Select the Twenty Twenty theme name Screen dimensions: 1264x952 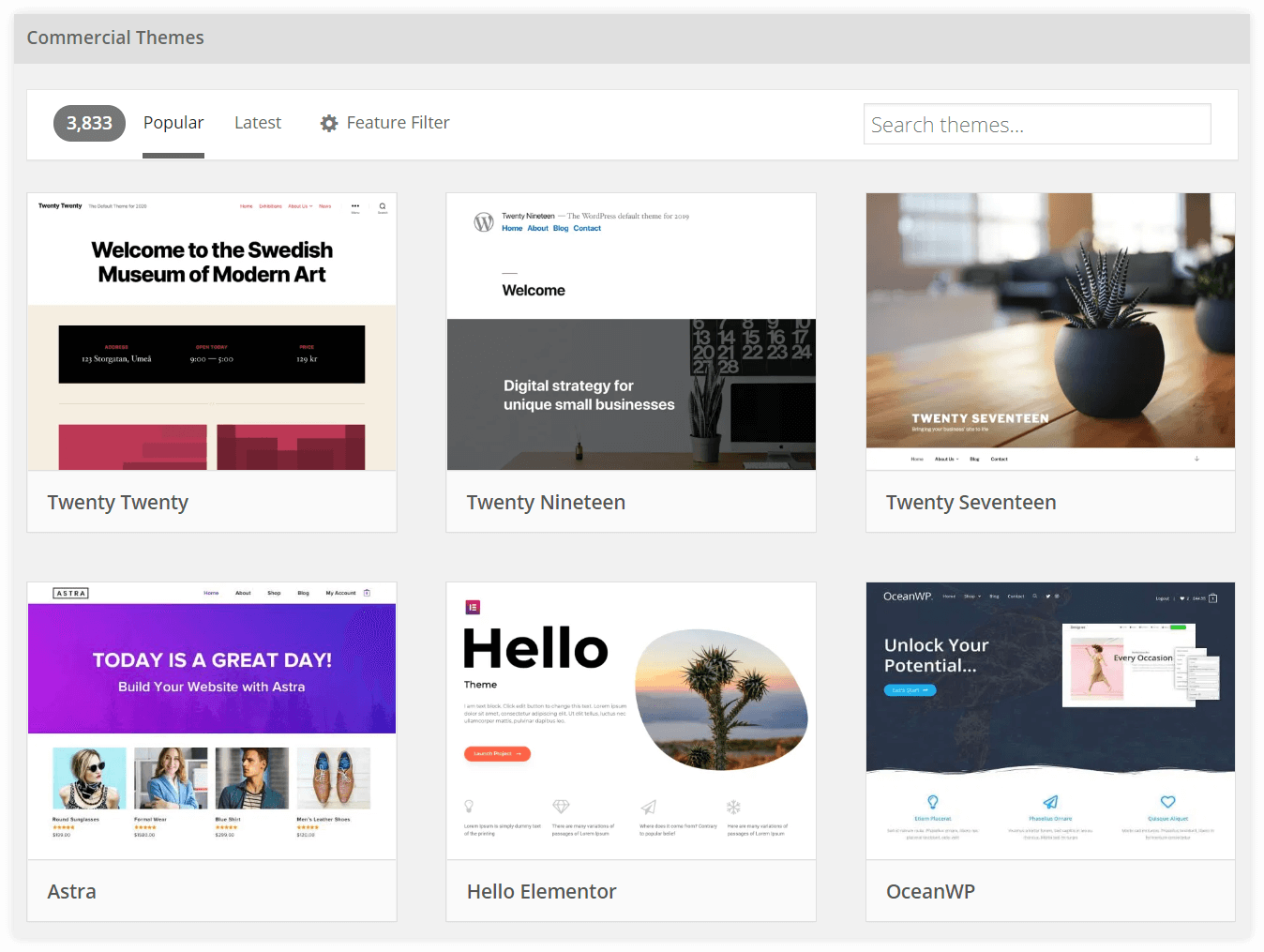[118, 503]
